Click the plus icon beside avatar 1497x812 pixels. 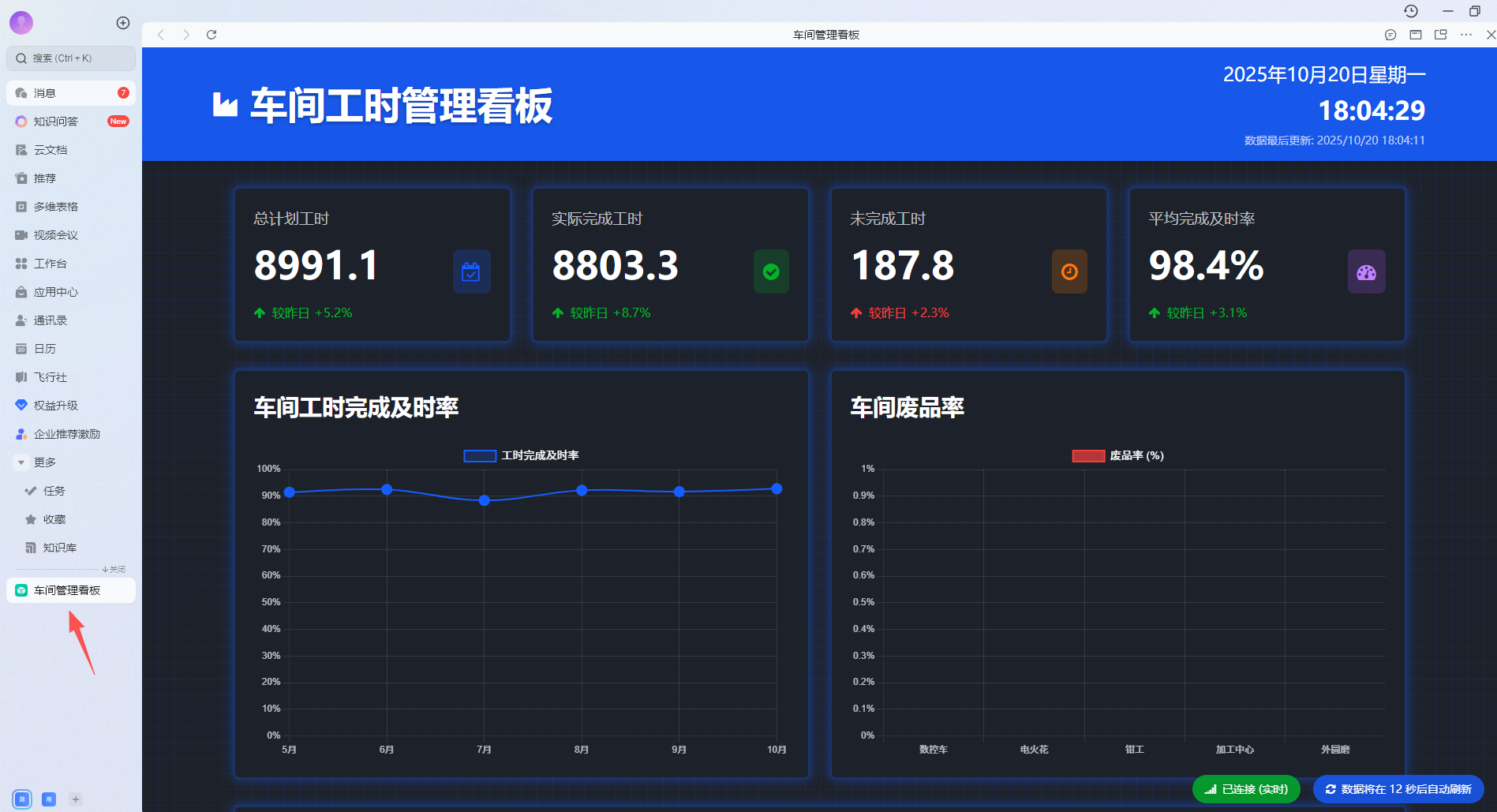tap(123, 23)
